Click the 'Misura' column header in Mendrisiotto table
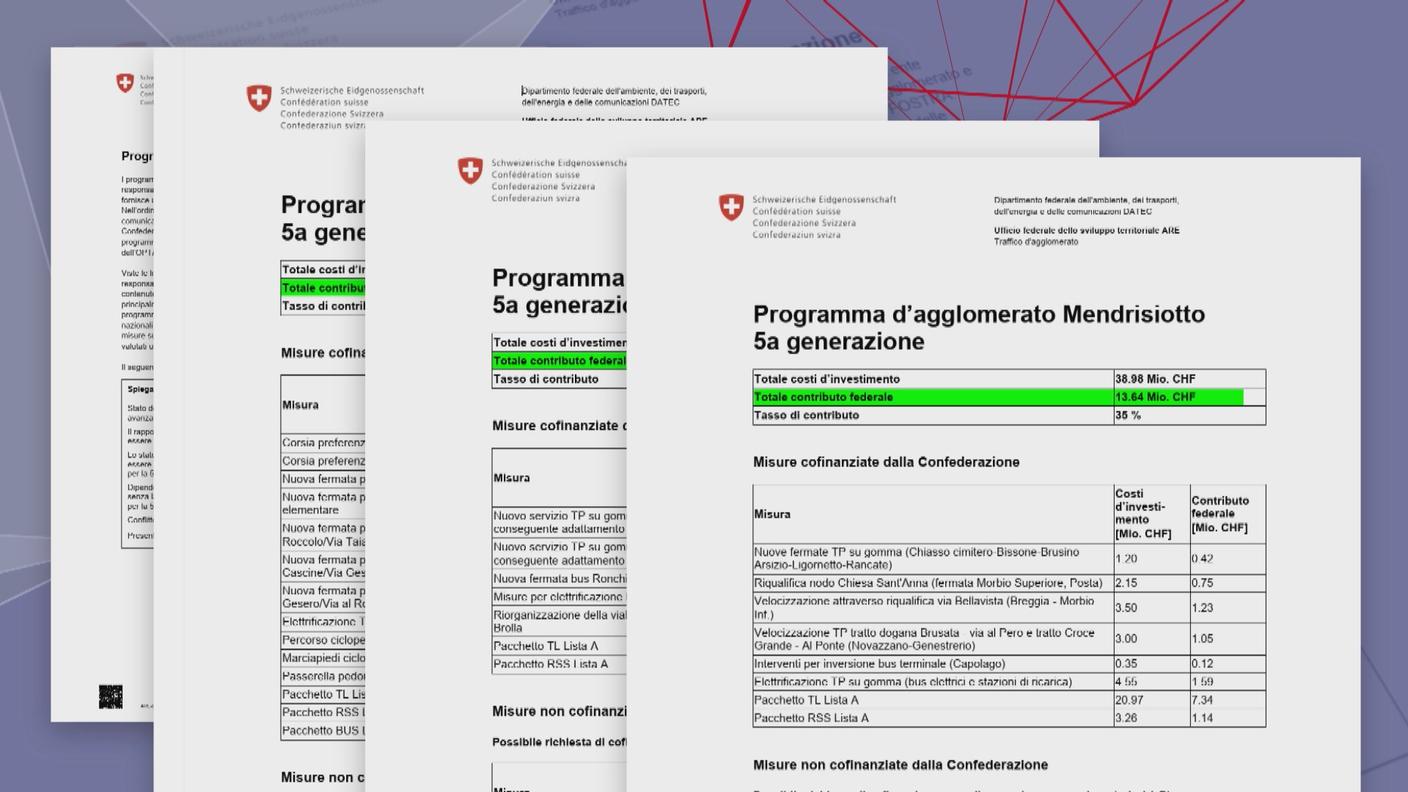The width and height of the screenshot is (1408, 792). [x=772, y=514]
